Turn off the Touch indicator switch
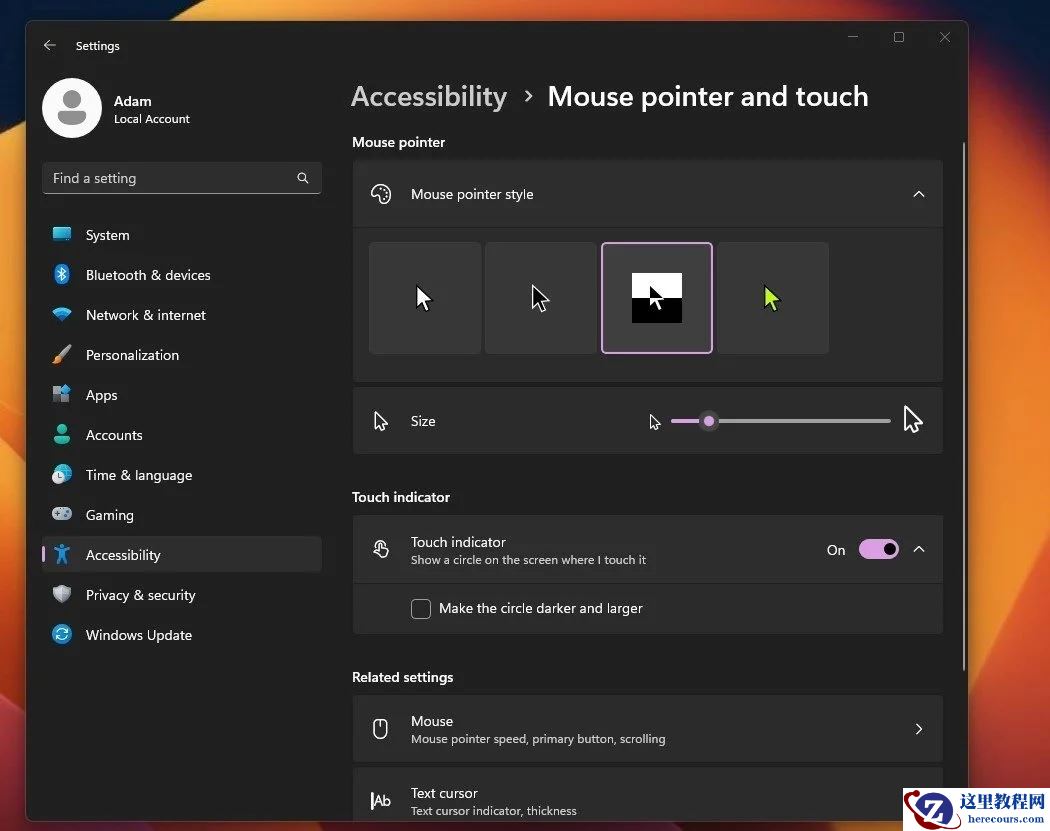The image size is (1050, 831). pyautogui.click(x=878, y=549)
